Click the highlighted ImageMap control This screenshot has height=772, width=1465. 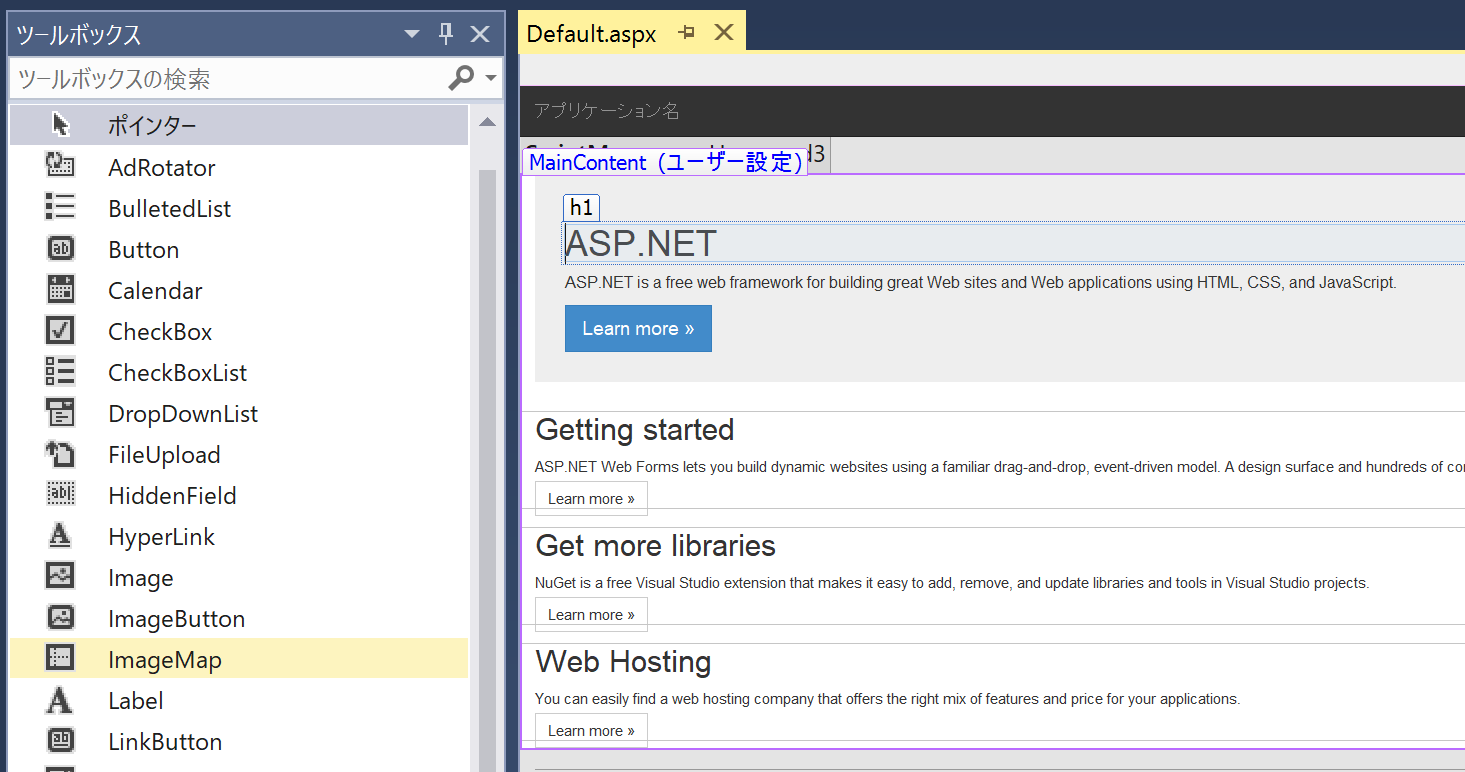(165, 659)
